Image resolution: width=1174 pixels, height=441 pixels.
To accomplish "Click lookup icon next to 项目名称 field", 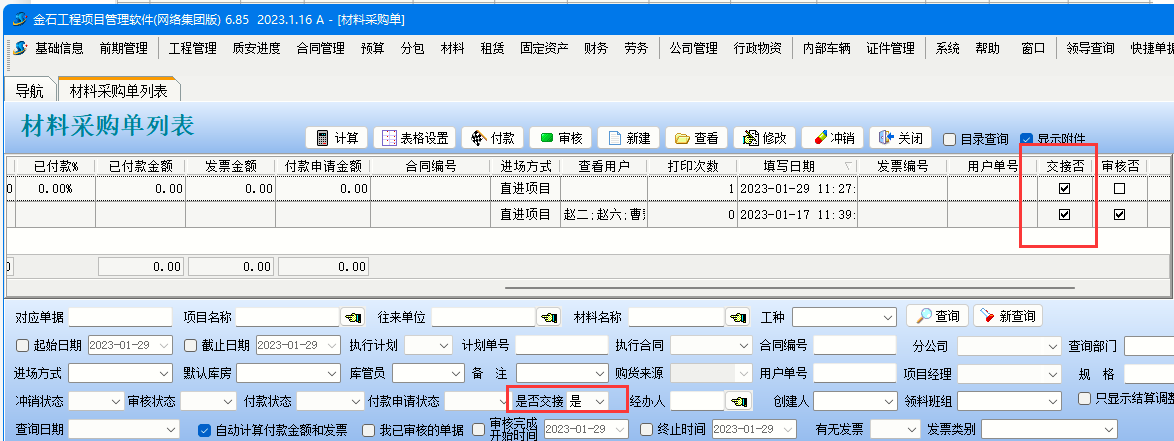I will pyautogui.click(x=353, y=317).
